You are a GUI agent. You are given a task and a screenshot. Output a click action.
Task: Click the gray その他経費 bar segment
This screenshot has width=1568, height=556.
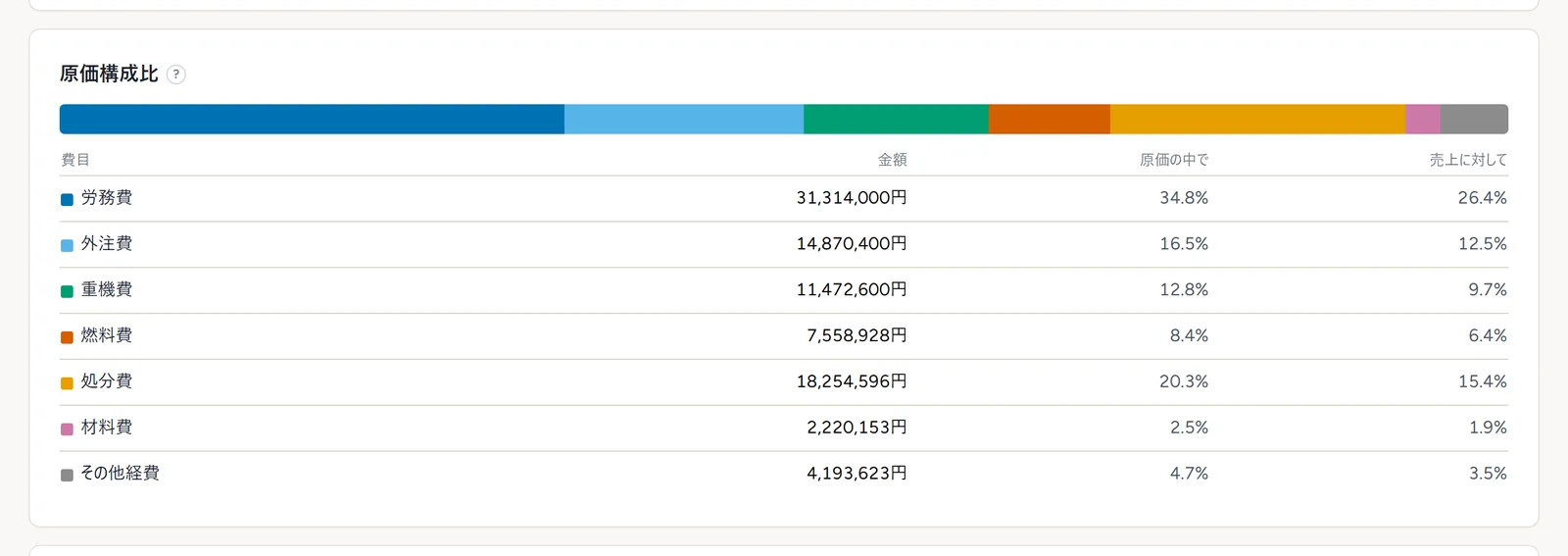point(1474,120)
